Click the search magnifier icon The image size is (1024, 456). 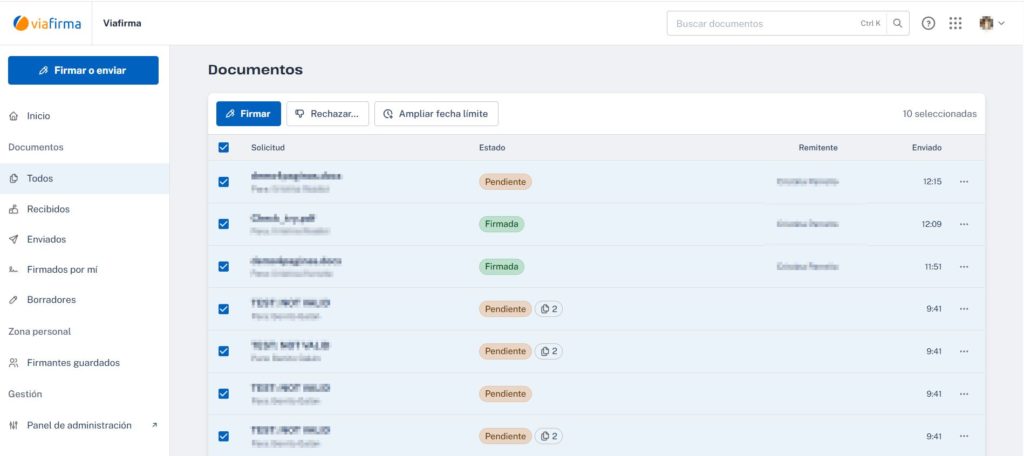898,24
